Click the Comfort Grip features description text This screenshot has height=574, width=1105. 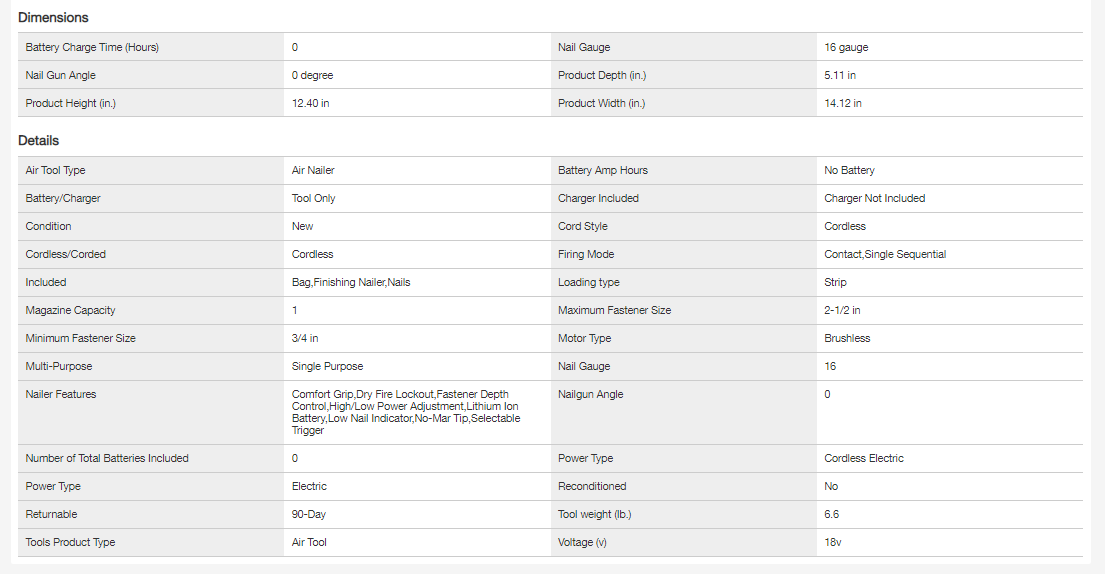point(405,412)
